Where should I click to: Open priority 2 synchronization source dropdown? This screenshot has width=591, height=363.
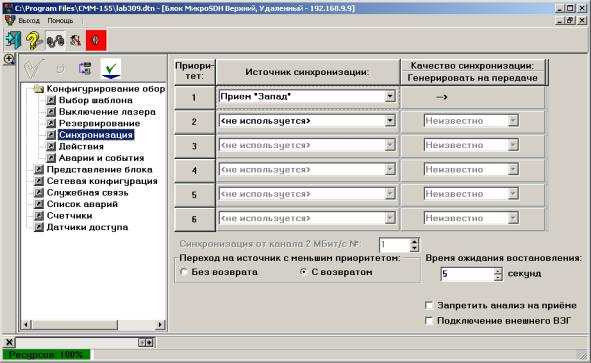(390, 121)
